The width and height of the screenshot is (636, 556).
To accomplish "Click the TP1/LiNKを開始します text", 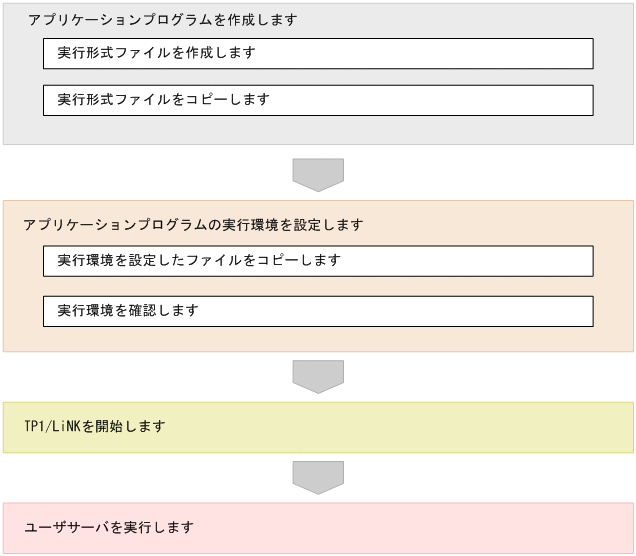I will (94, 427).
